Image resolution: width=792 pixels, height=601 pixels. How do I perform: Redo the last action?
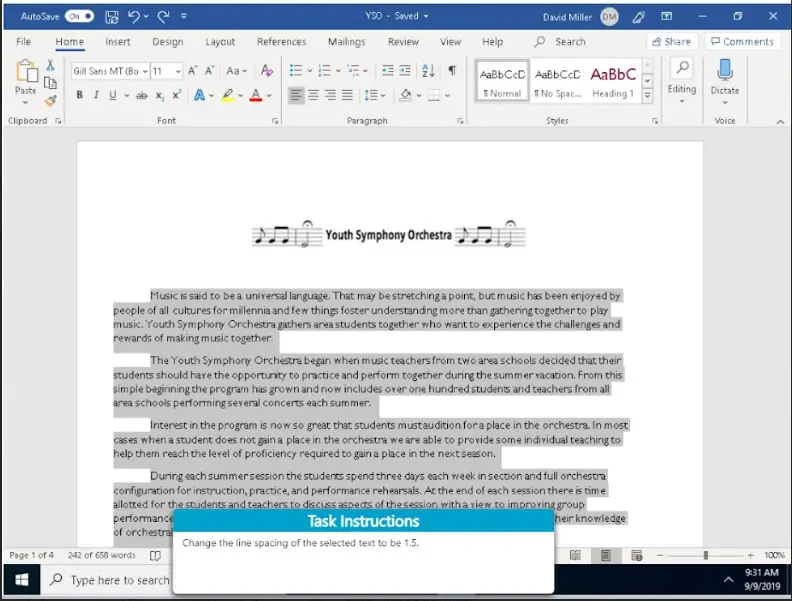coord(163,17)
